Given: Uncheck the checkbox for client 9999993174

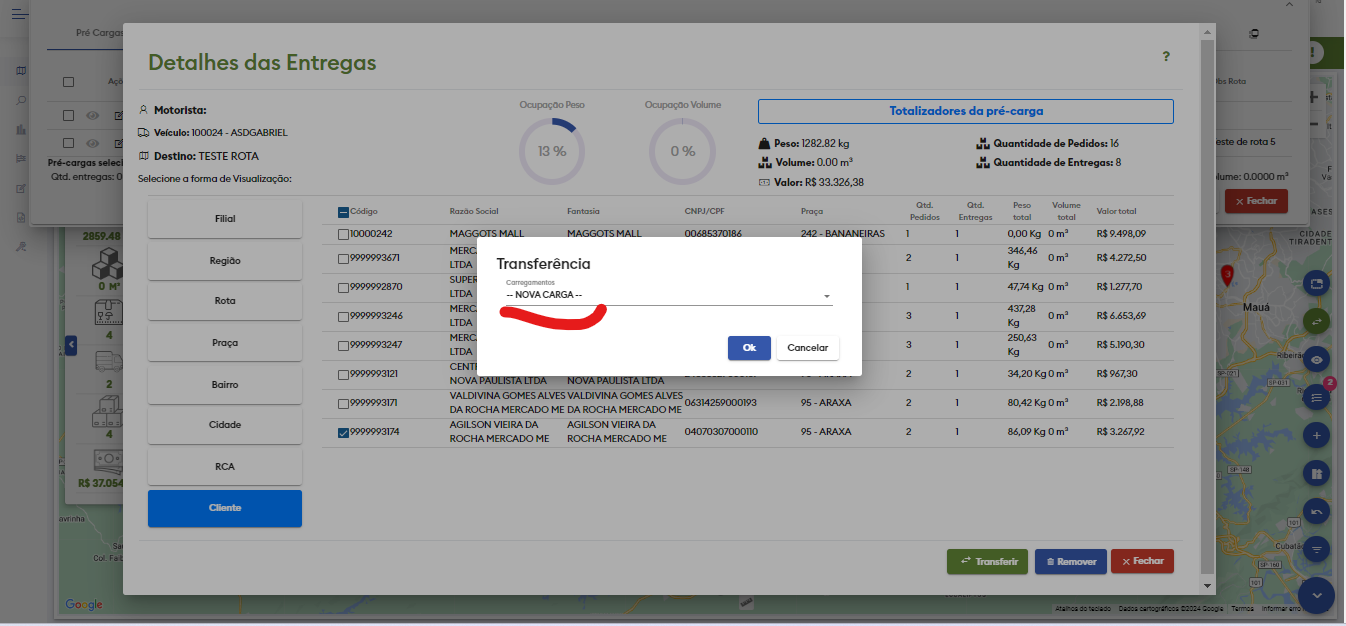Looking at the screenshot, I should click(344, 432).
